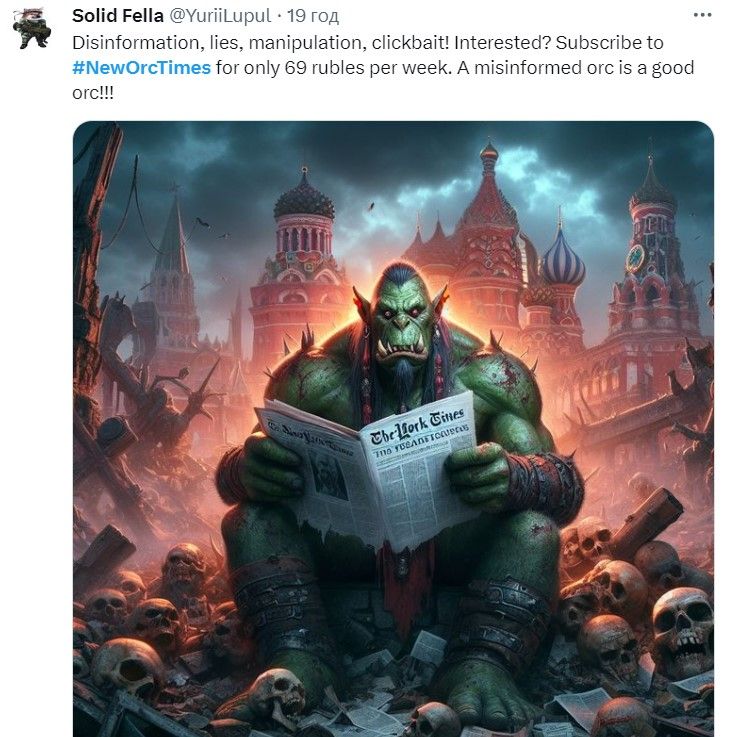
Task: Click the word 'clickbait!' in tweet
Action: [410, 43]
